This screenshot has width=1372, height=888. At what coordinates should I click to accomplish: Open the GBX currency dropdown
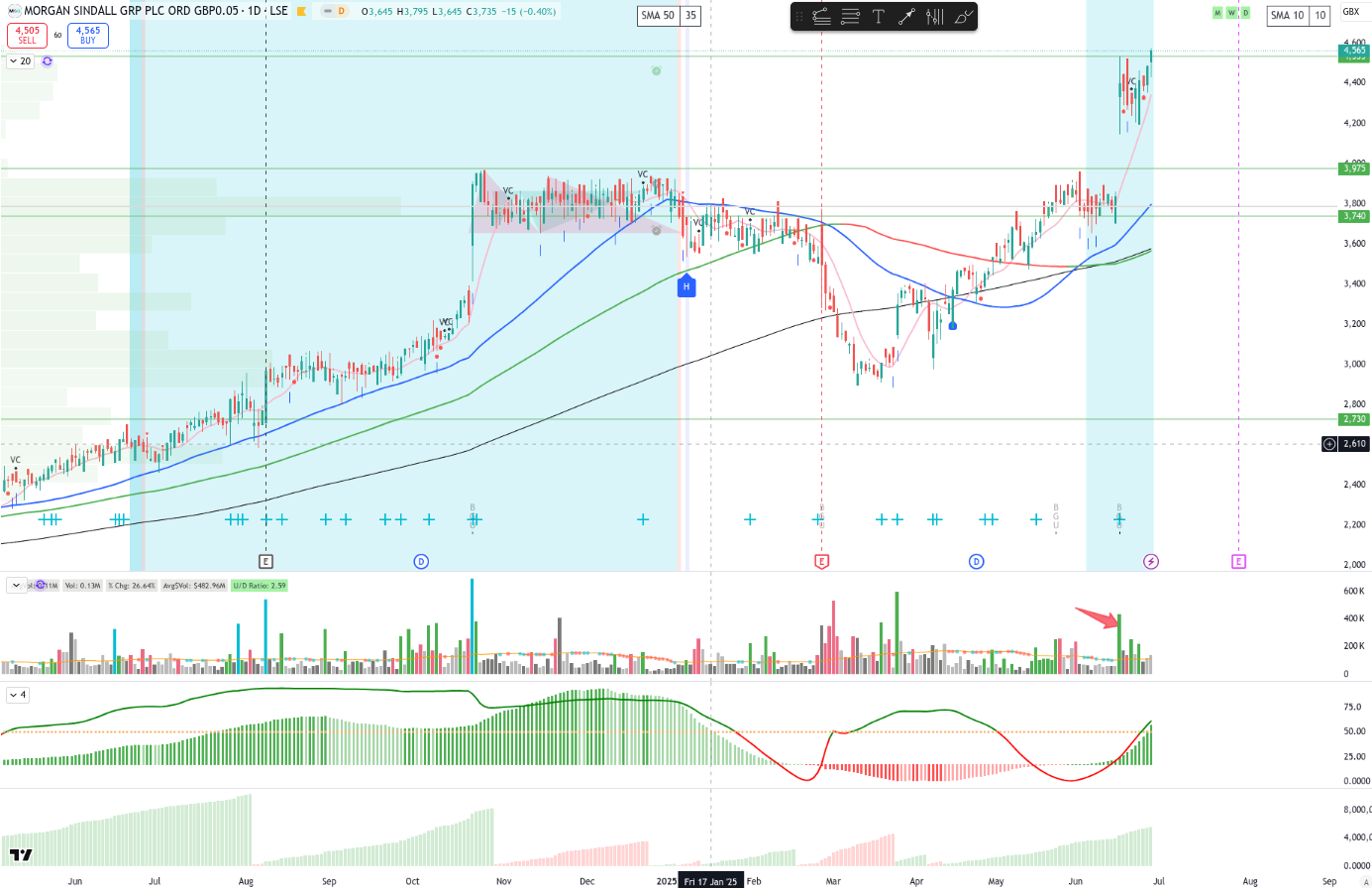1351,12
